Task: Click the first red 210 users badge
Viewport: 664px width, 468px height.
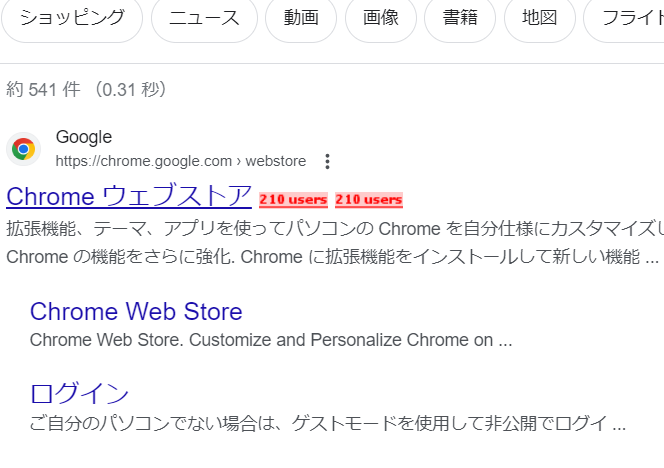Action: click(293, 200)
